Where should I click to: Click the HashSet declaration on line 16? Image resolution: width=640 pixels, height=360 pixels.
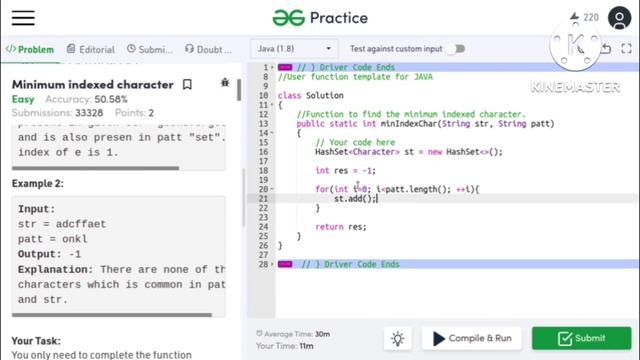409,152
